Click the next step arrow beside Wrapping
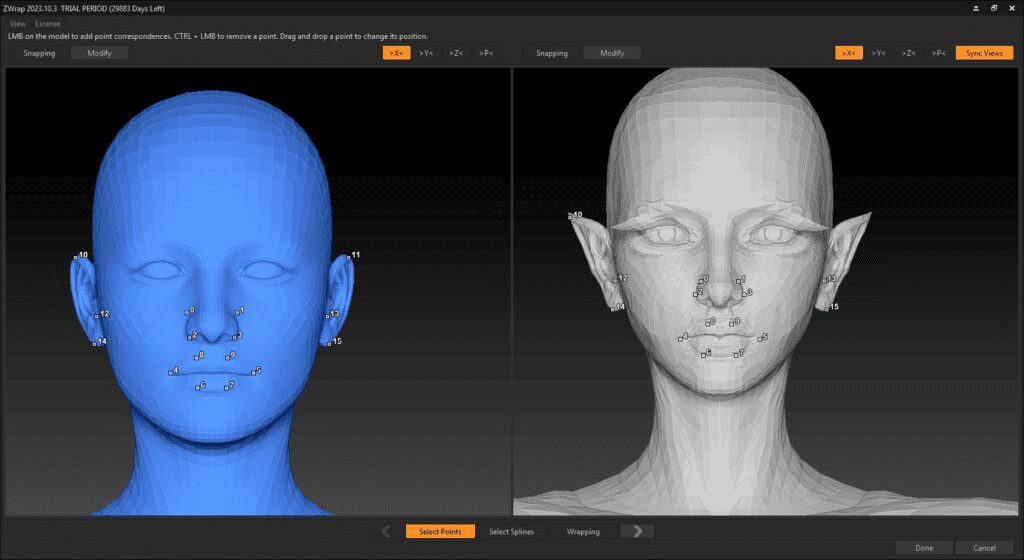The image size is (1024, 560). (x=637, y=531)
